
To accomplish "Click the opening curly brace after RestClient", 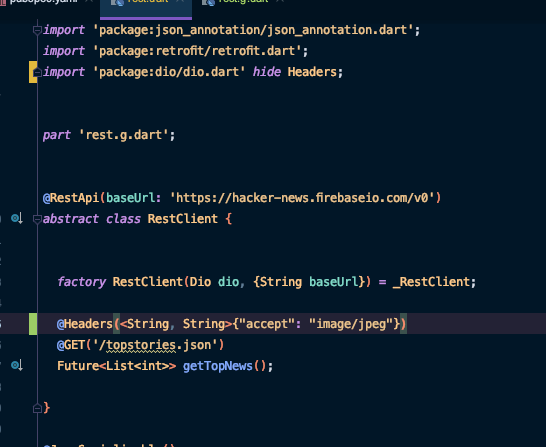I will point(228,219).
